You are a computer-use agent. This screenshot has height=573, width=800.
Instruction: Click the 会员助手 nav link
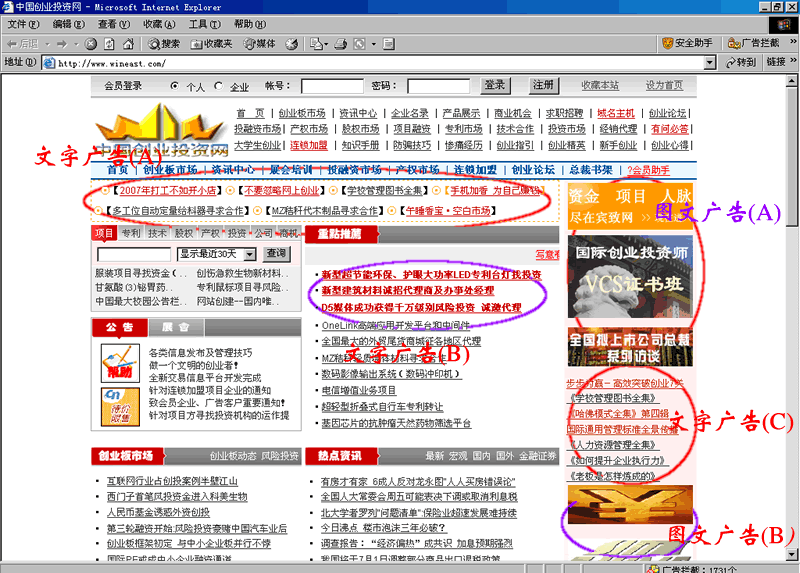pos(648,170)
